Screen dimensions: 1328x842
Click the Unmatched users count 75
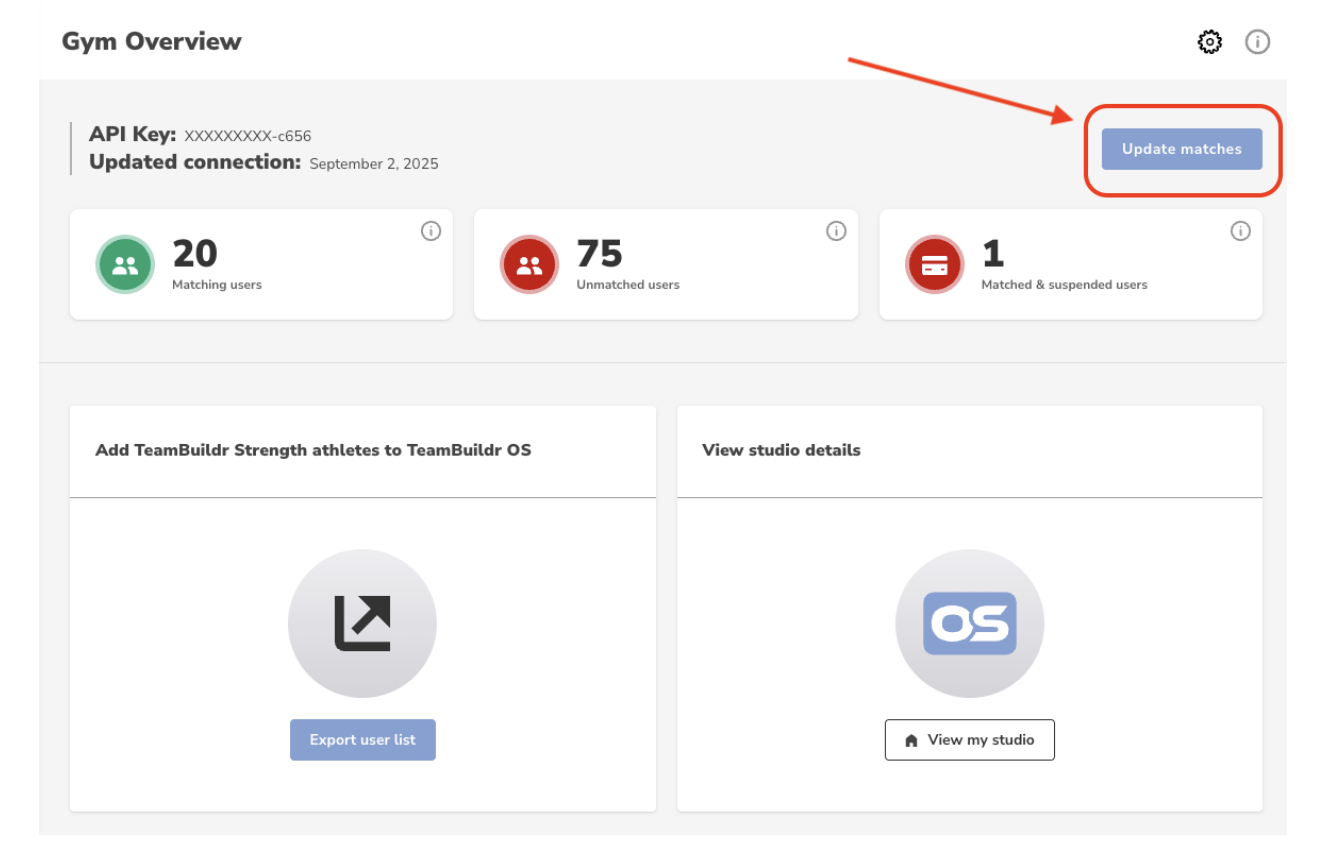tap(600, 254)
